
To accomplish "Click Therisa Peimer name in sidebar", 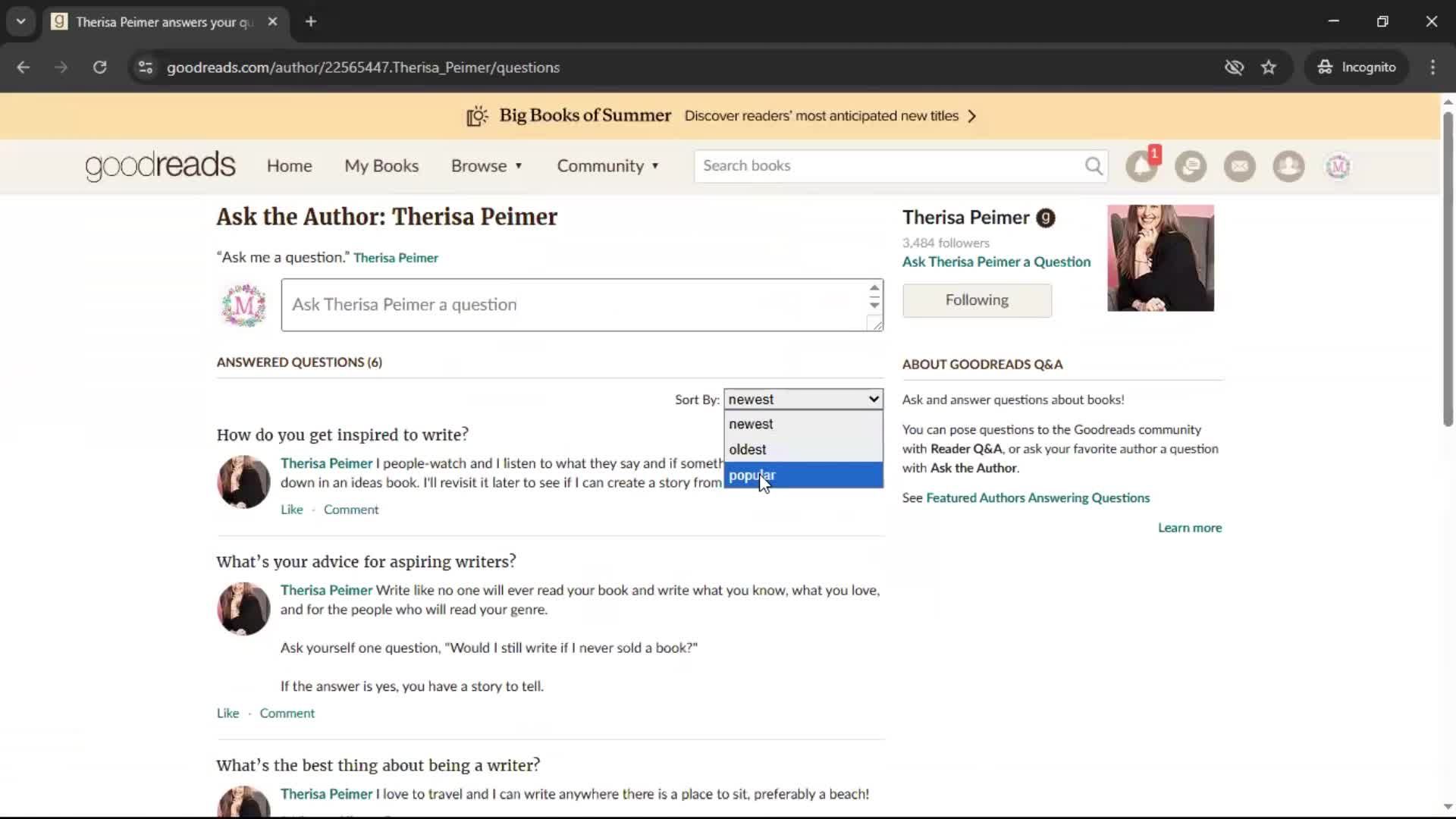I will tap(965, 218).
